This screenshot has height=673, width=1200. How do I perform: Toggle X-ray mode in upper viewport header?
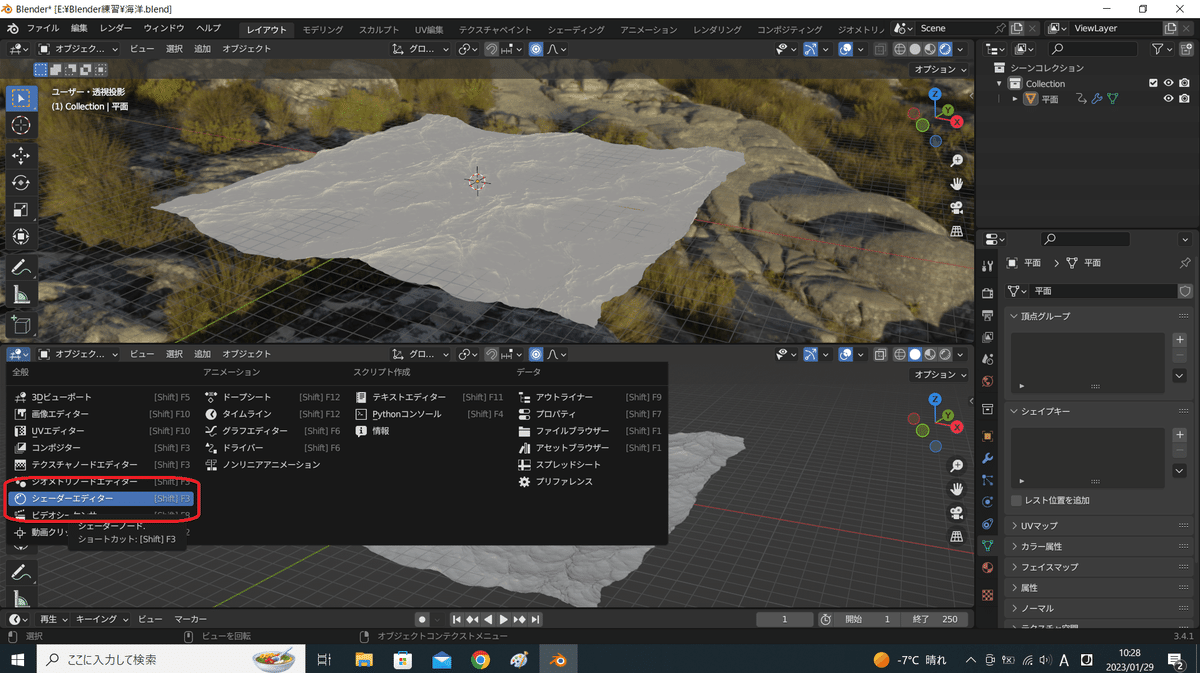coord(880,48)
